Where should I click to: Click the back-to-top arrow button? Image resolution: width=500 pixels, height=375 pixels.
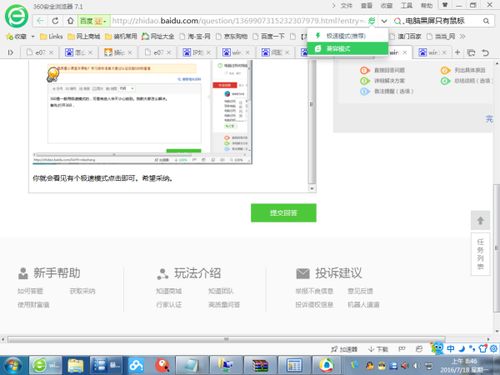480,220
